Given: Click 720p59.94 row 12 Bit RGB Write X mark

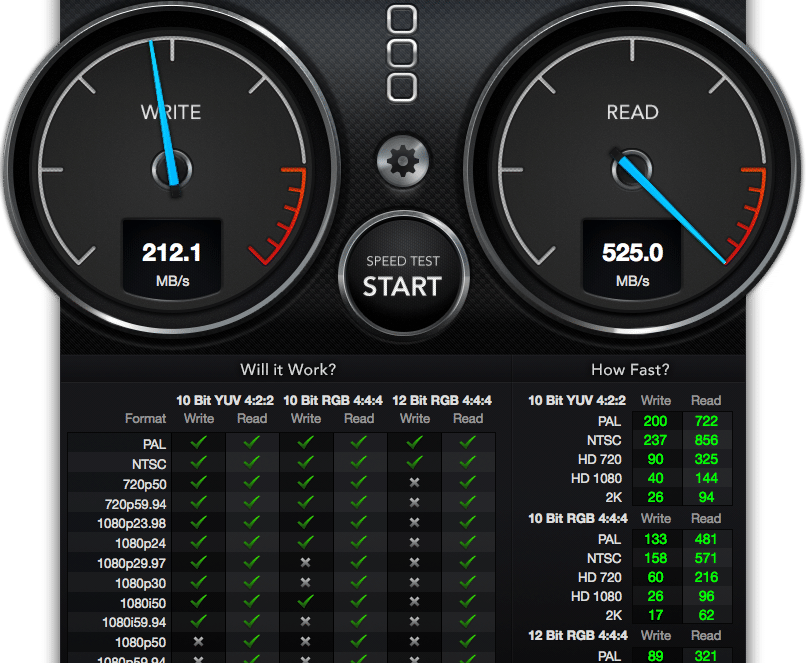Looking at the screenshot, I should [414, 503].
